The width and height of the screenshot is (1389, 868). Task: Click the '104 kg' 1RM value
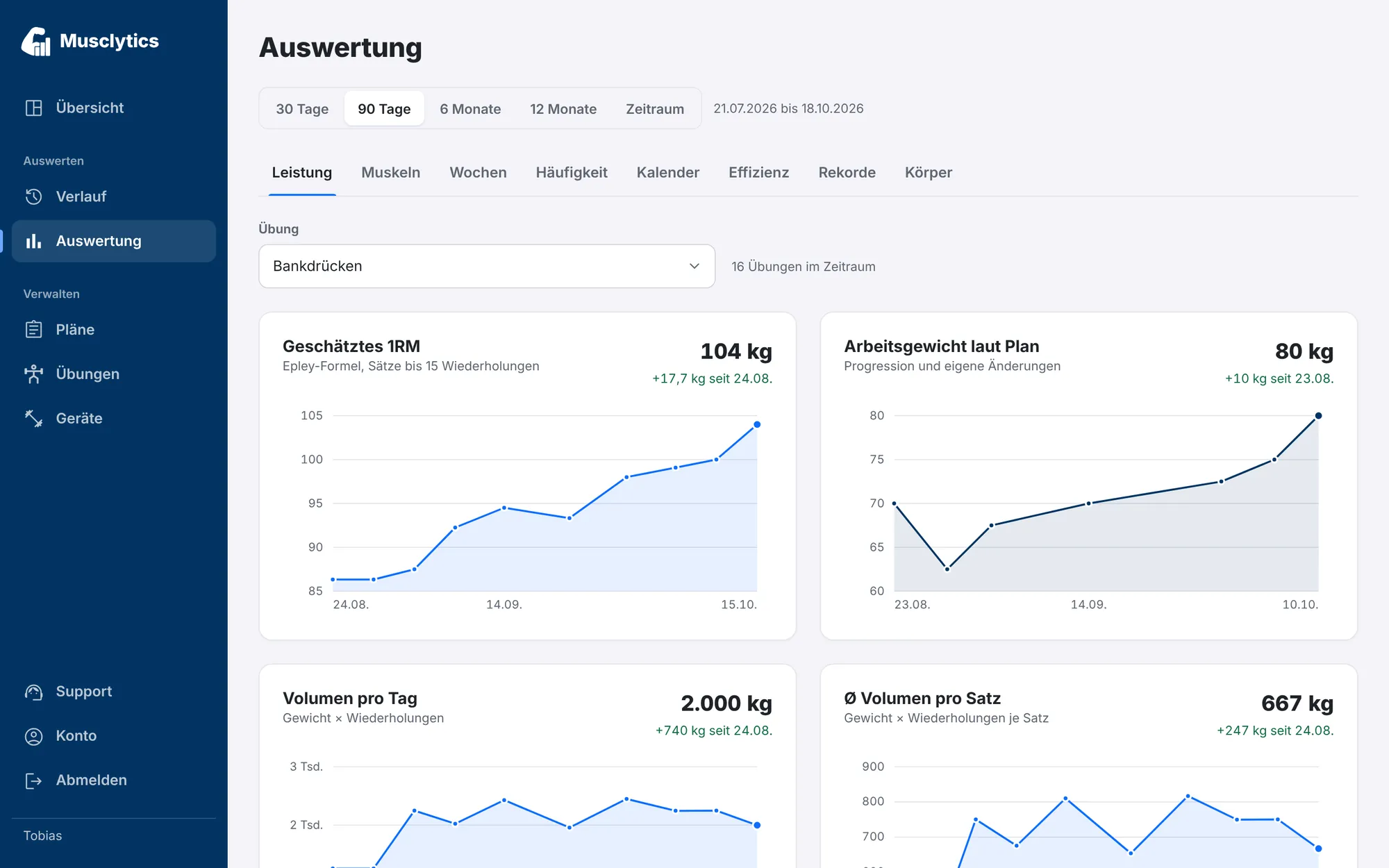coord(736,351)
